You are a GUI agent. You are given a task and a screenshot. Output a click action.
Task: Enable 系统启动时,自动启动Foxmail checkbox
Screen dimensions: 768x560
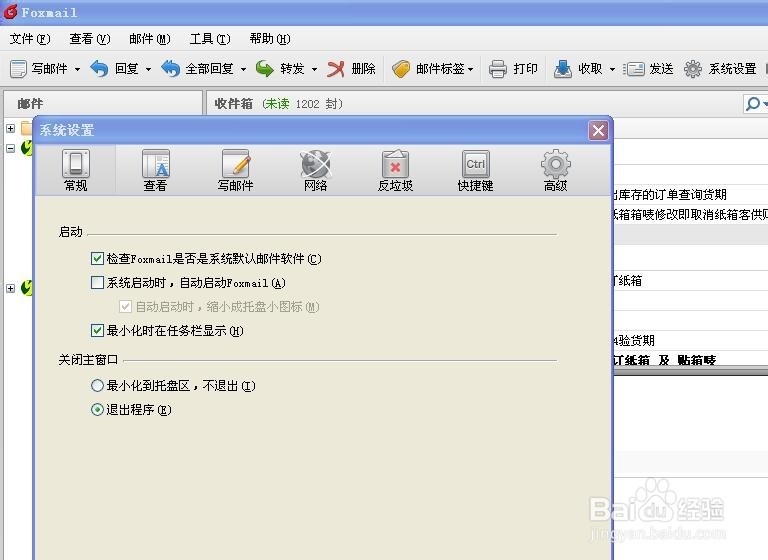[97, 282]
